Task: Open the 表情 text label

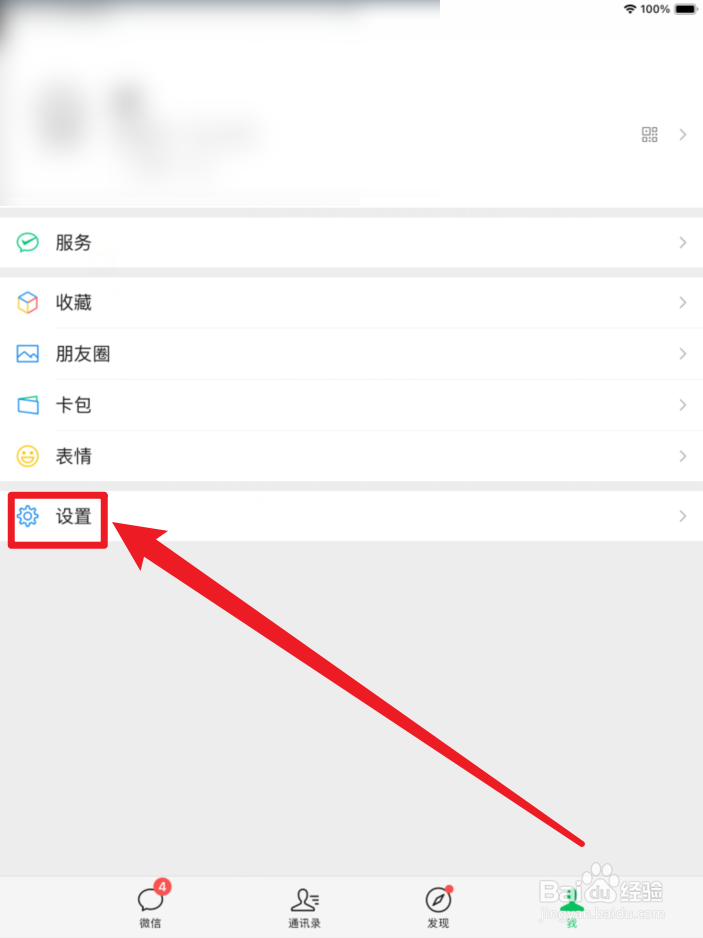Action: (x=74, y=456)
